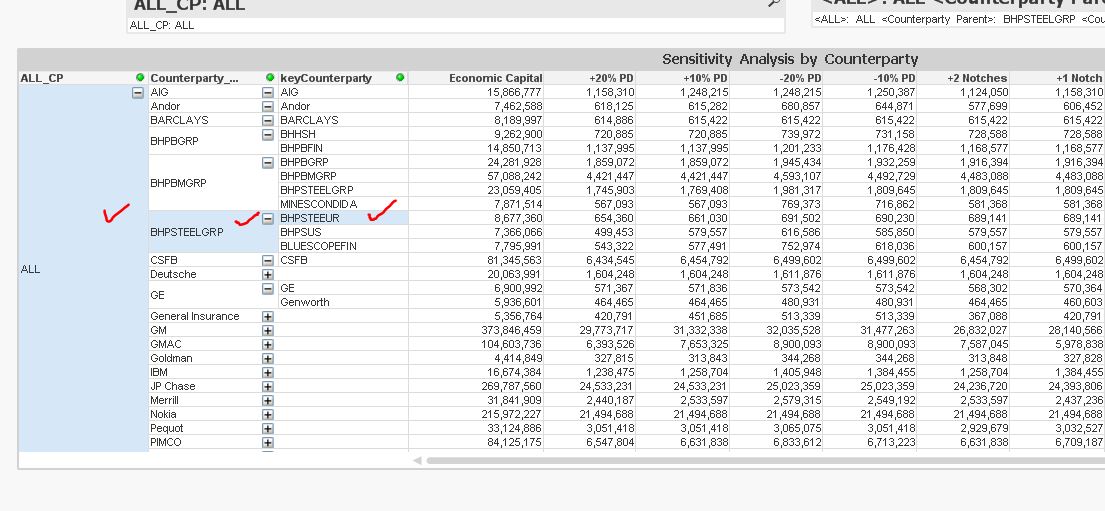
Task: Click green indicator dot in Counterparty_ header
Action: tap(270, 78)
